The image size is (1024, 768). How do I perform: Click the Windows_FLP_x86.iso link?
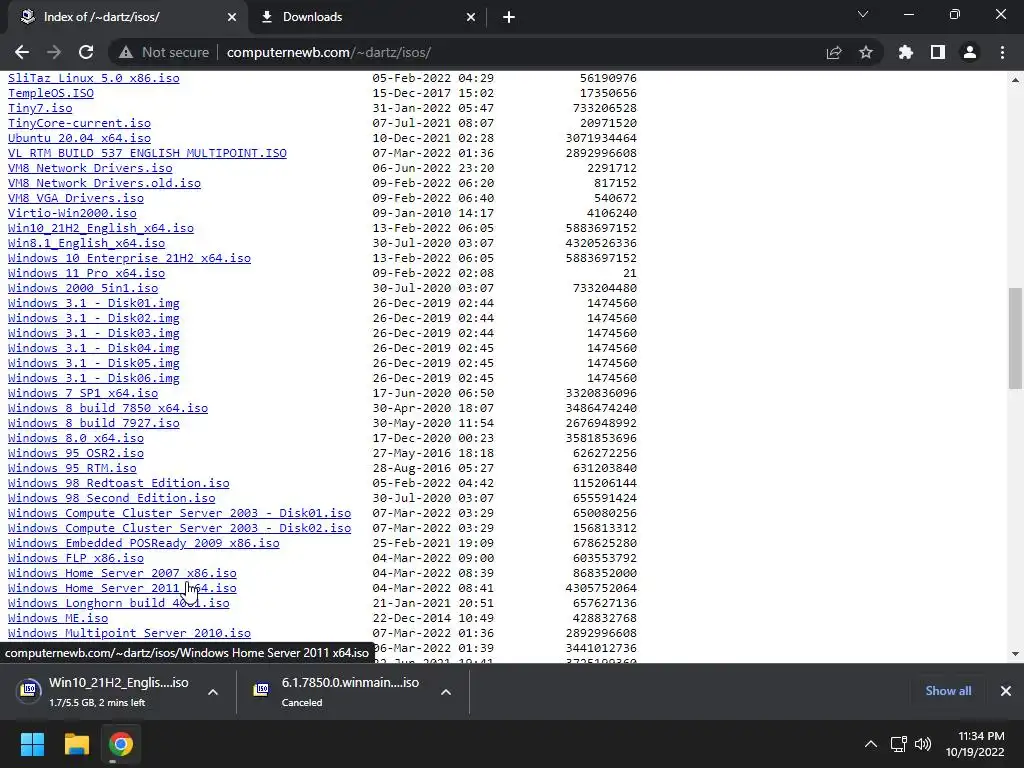(x=76, y=558)
